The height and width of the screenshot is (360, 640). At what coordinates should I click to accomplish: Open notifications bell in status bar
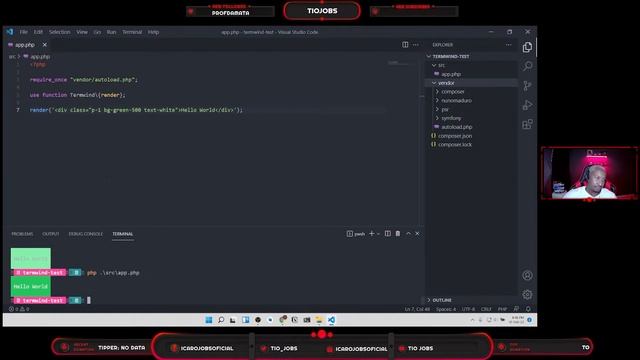coord(528,309)
